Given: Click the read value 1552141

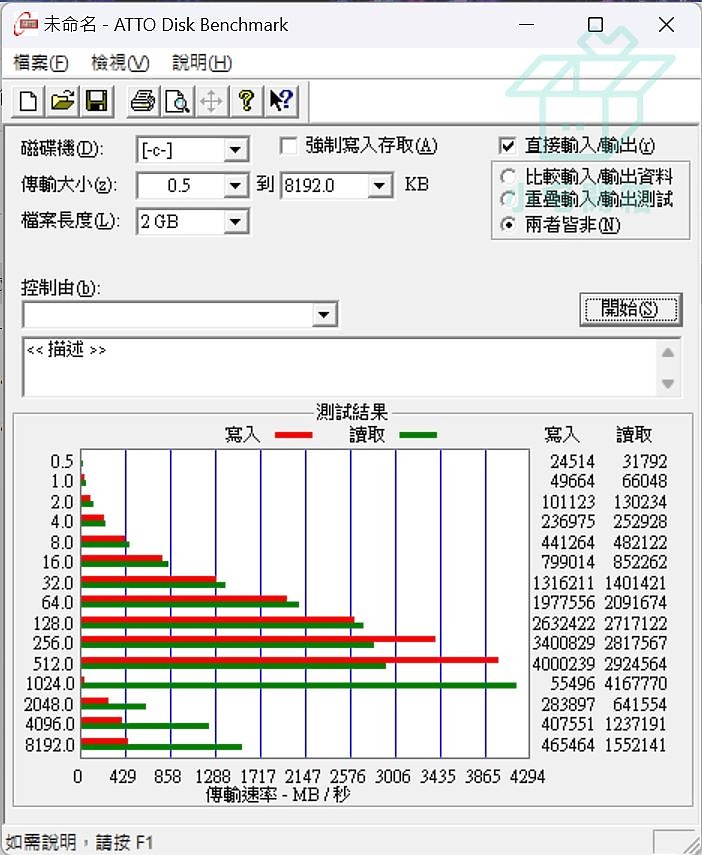Looking at the screenshot, I should [x=635, y=744].
